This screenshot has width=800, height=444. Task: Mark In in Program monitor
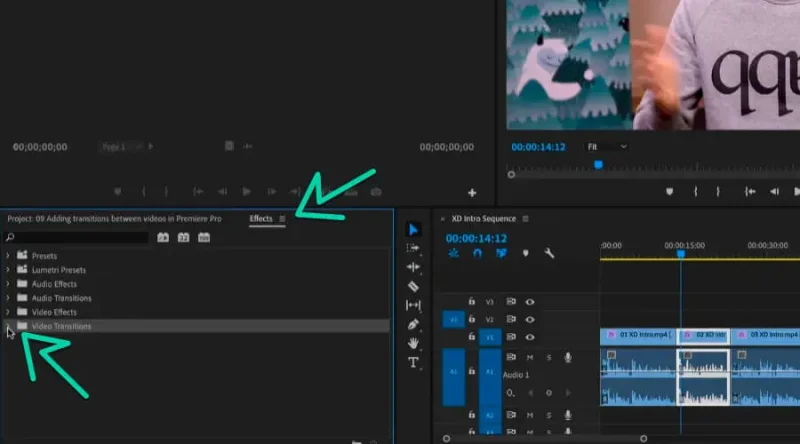(x=695, y=191)
